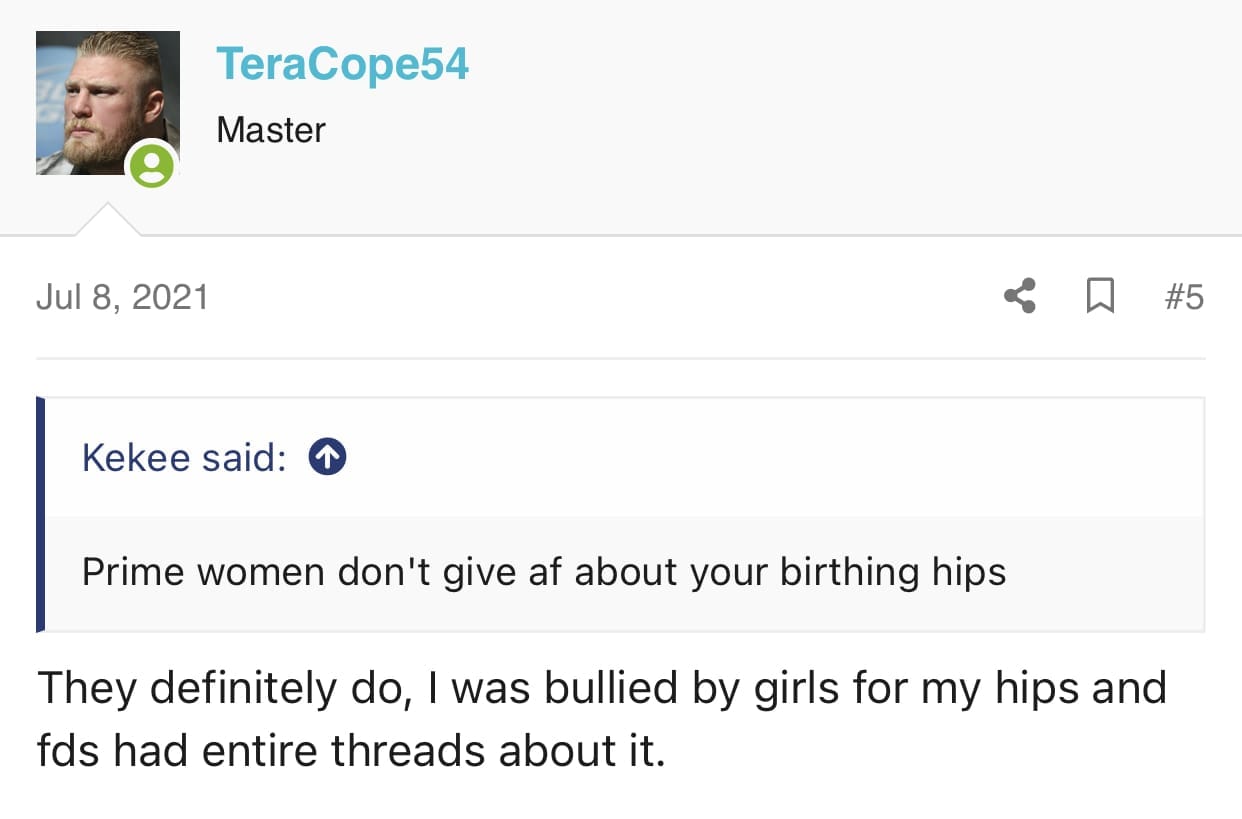Open the Jul 8, 2021 post permalink

pyautogui.click(x=122, y=297)
